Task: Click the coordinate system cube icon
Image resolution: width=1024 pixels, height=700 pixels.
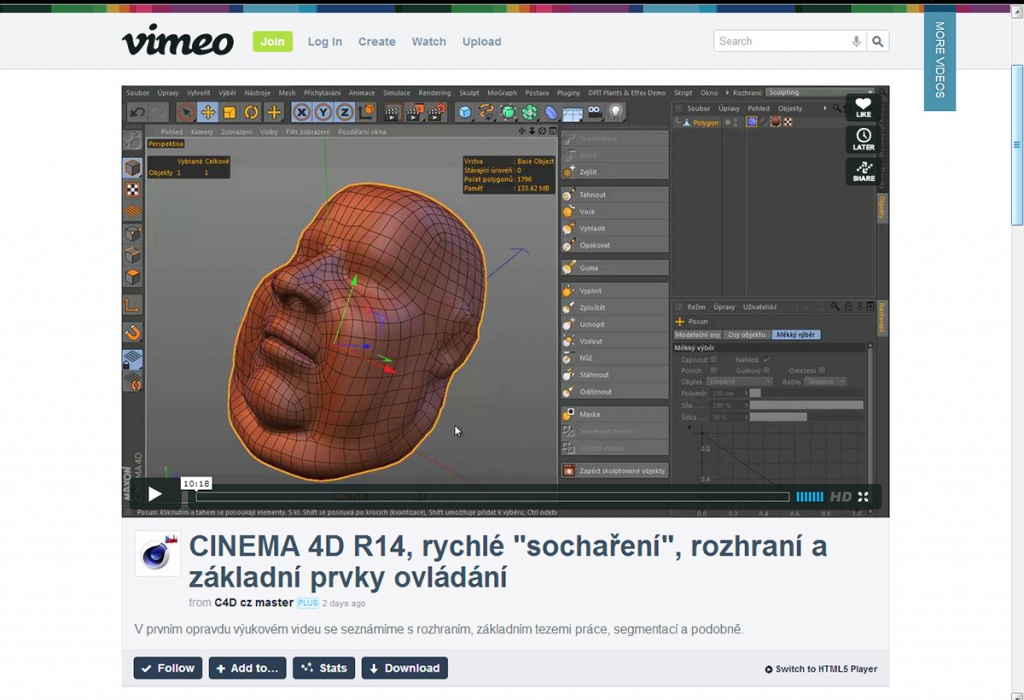Action: 366,112
